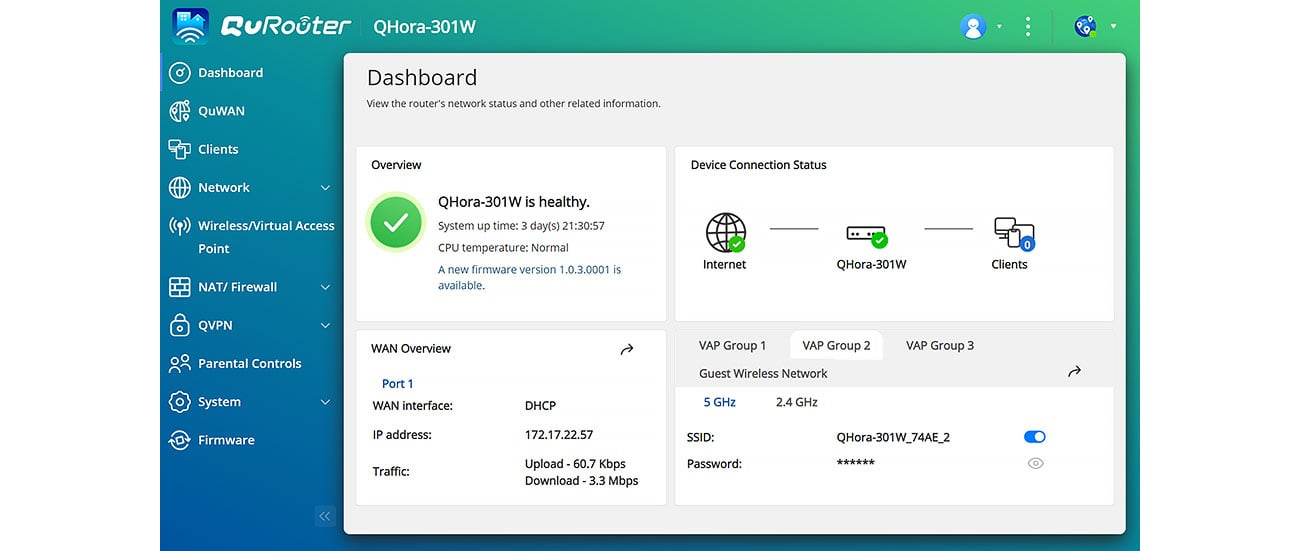Select the 5 GHz band tab
The width and height of the screenshot is (1300, 551).
click(719, 402)
